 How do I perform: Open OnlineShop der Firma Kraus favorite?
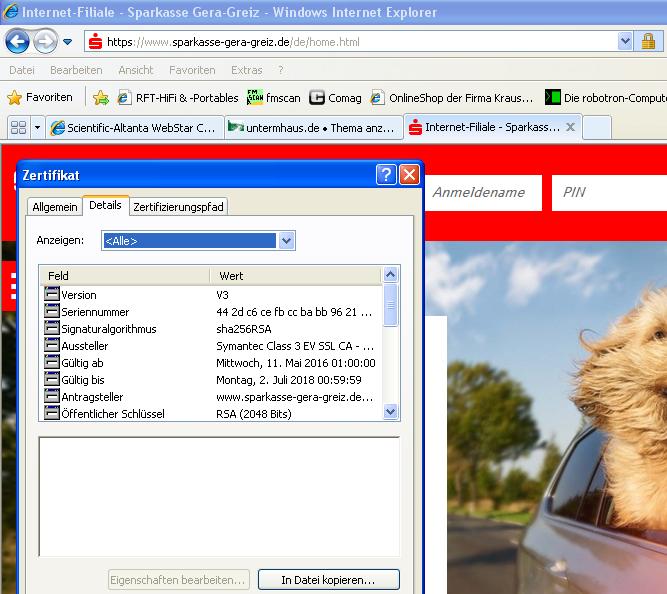click(452, 98)
